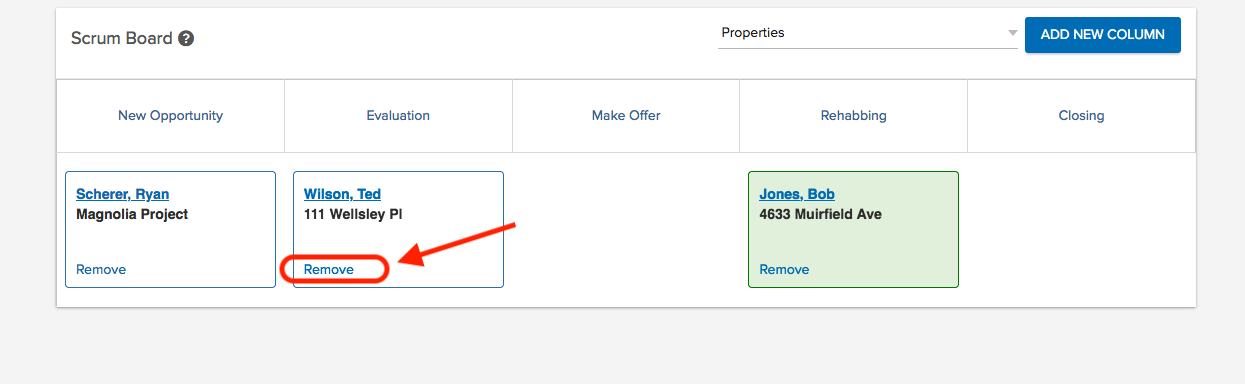Click the 111 Wellsley Pl card text
This screenshot has width=1245, height=384.
click(353, 214)
